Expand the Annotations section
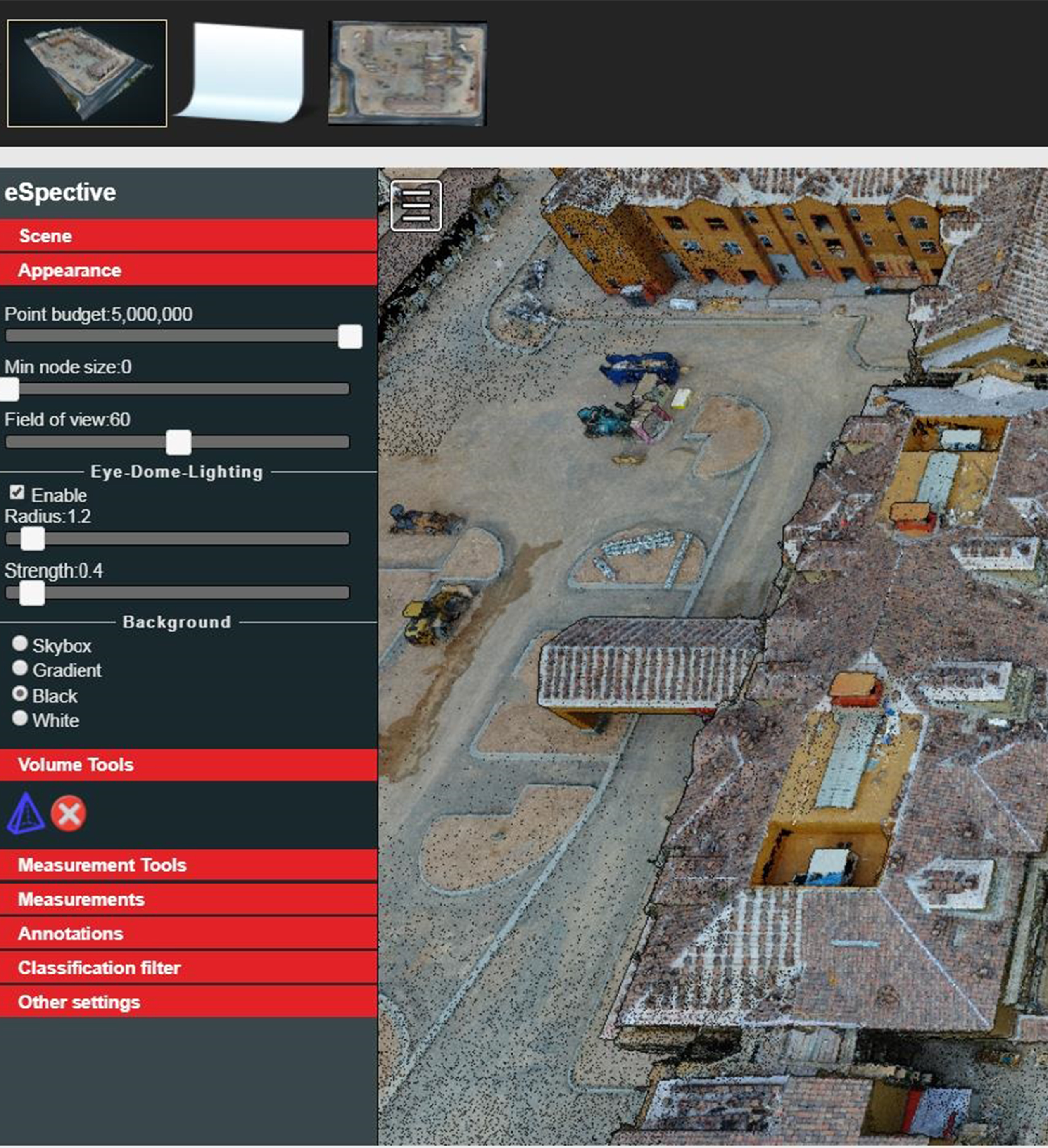The height and width of the screenshot is (1148, 1048). 188,933
